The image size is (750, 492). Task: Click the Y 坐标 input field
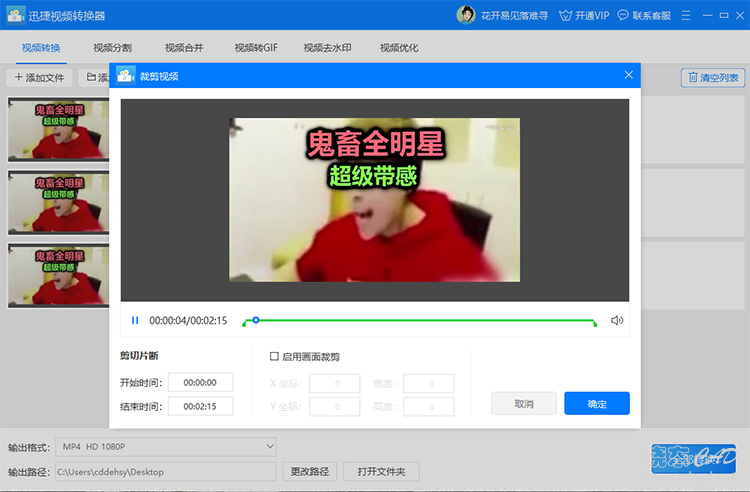point(334,407)
